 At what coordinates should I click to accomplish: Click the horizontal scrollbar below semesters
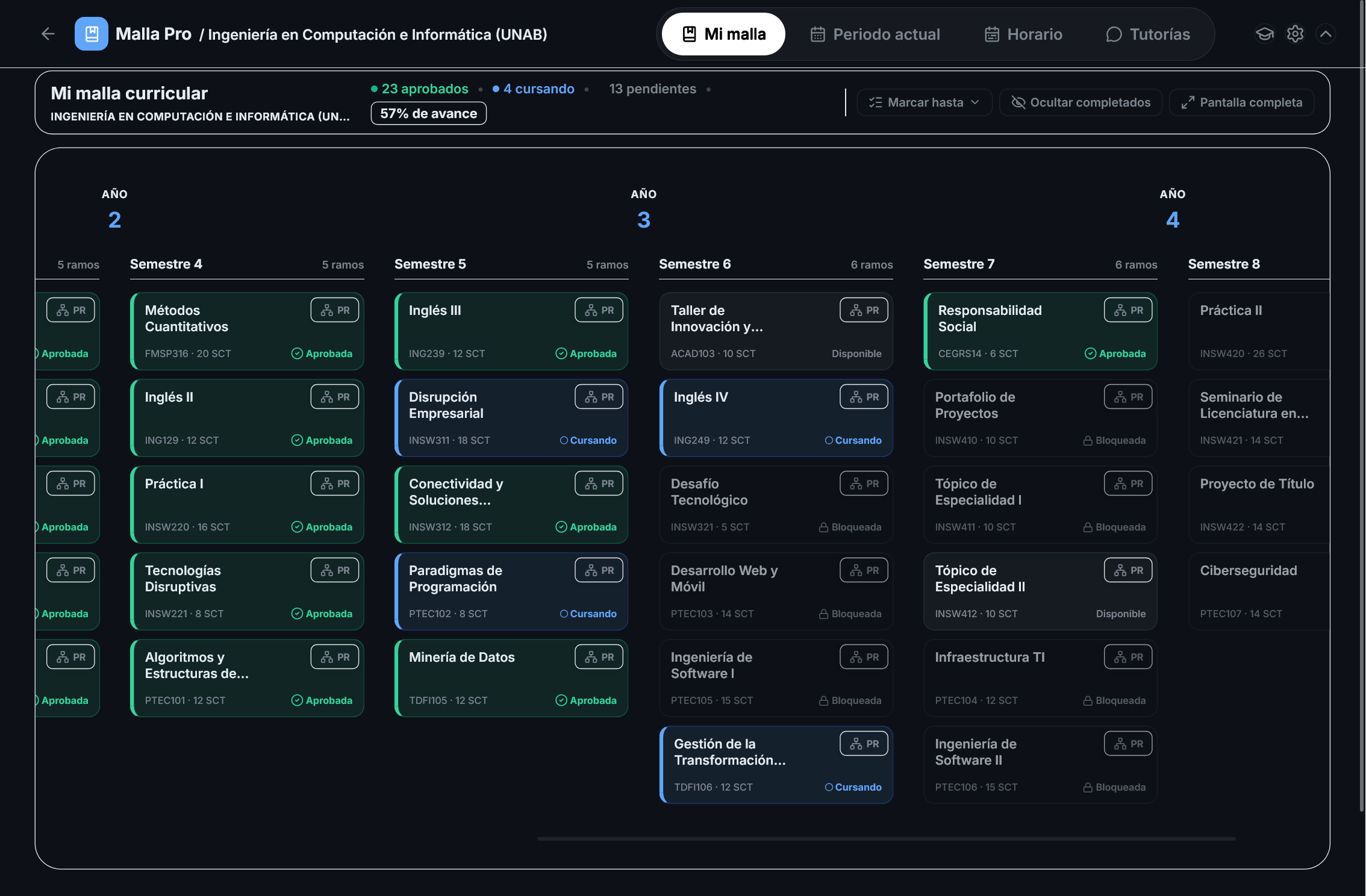pyautogui.click(x=886, y=838)
